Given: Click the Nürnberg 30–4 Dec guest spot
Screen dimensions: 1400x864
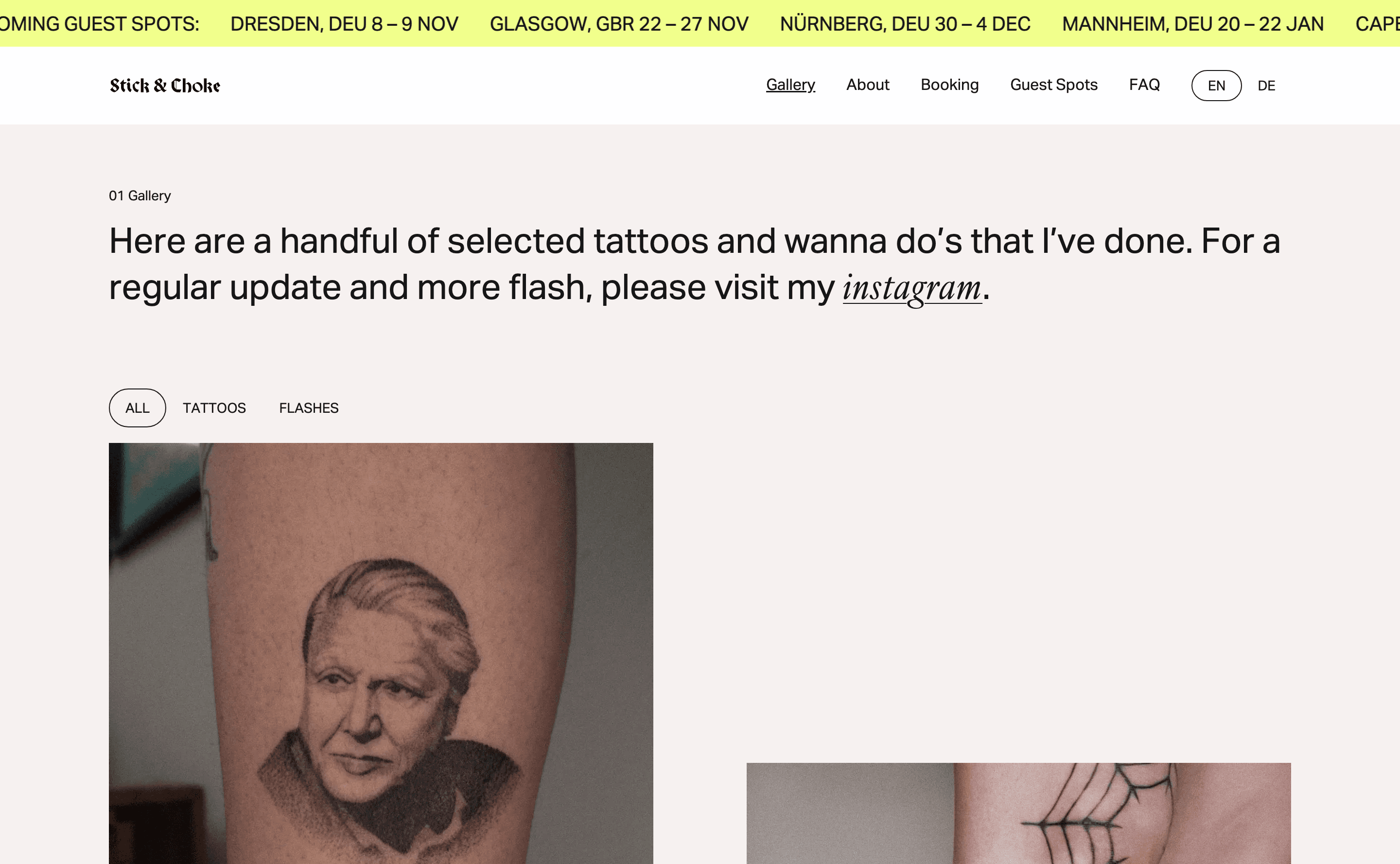Looking at the screenshot, I should point(905,24).
